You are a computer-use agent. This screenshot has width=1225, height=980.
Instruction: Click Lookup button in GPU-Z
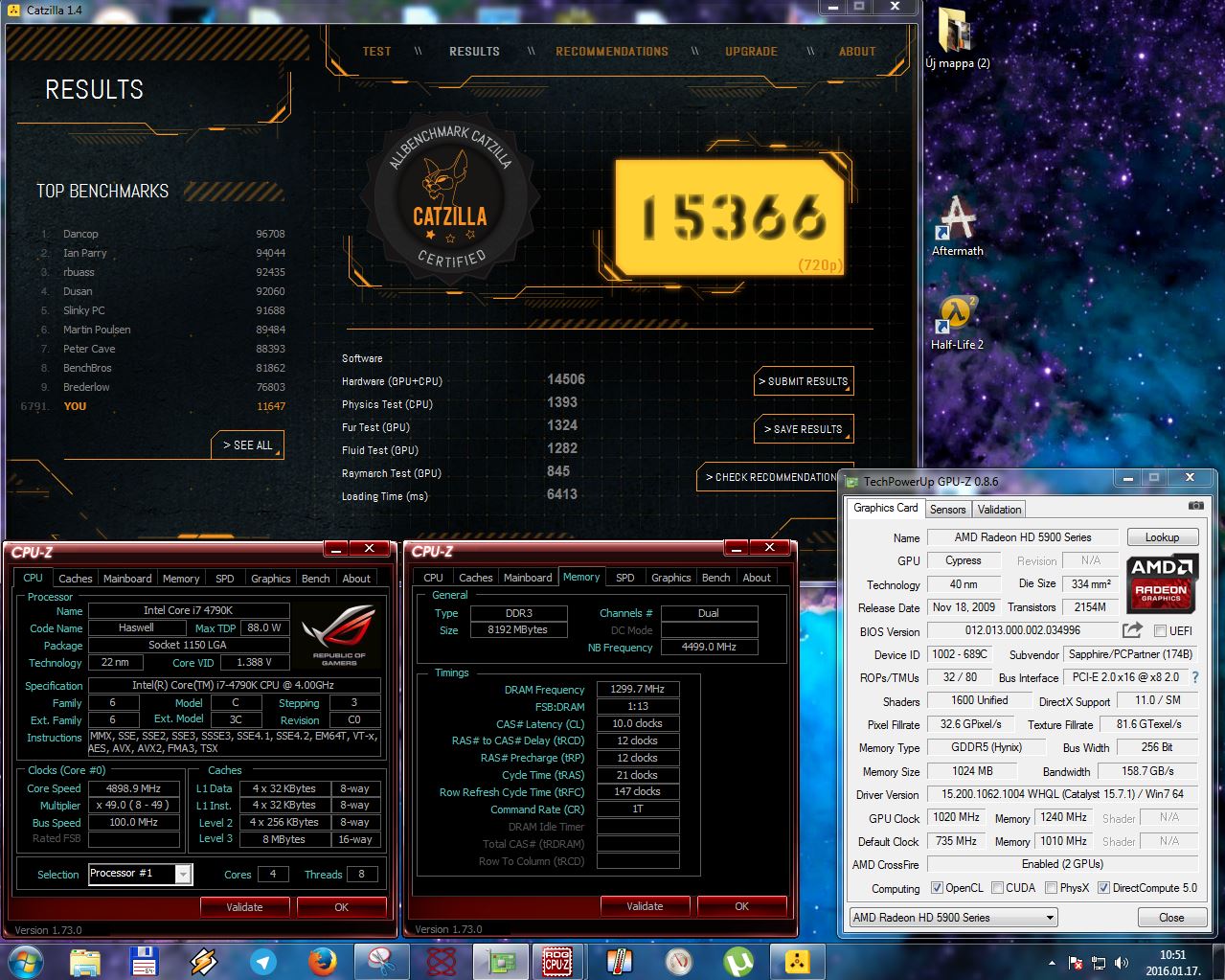(1162, 537)
